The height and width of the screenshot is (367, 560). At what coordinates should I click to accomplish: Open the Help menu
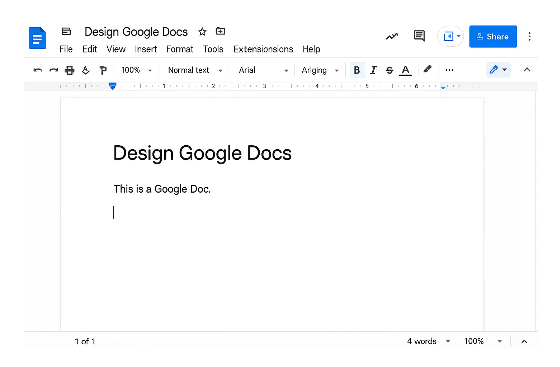[x=311, y=49]
